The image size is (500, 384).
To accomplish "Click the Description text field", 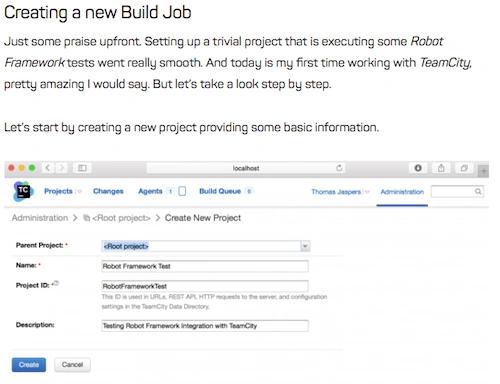I will 205,326.
